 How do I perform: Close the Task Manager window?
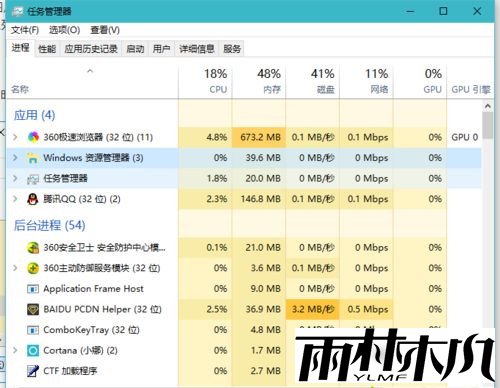click(477, 11)
